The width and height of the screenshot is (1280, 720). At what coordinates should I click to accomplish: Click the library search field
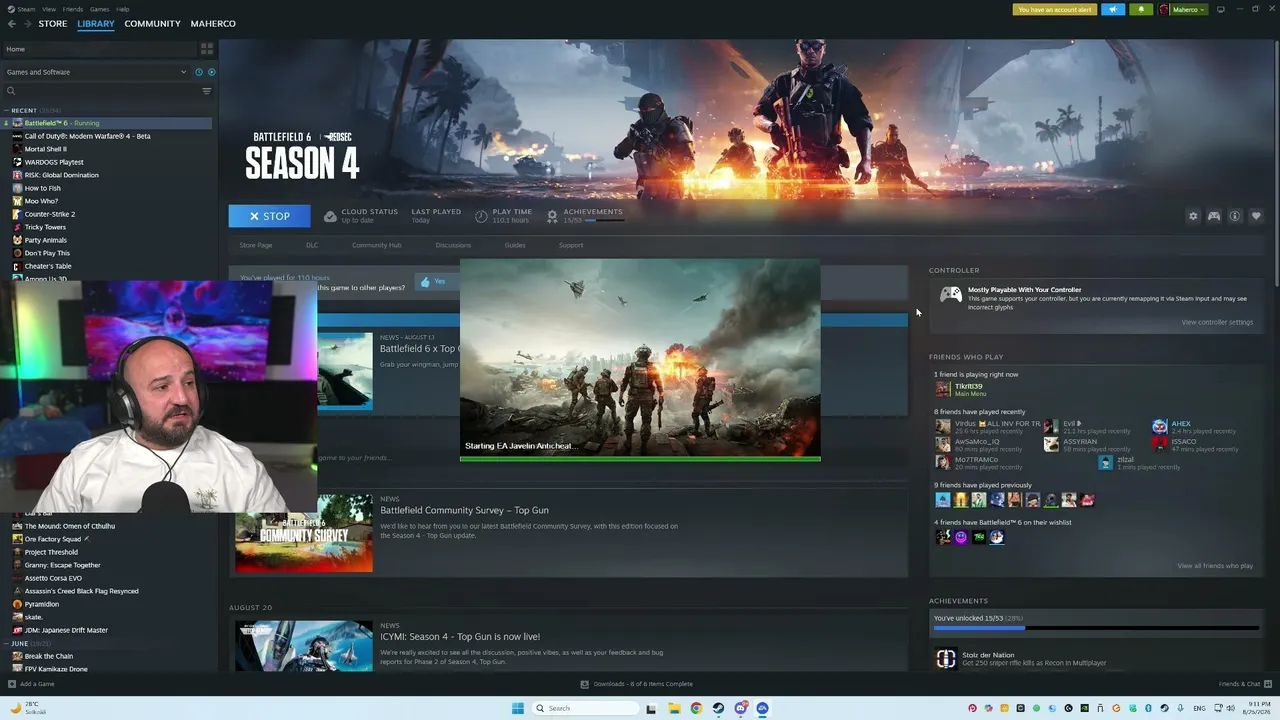(x=103, y=91)
